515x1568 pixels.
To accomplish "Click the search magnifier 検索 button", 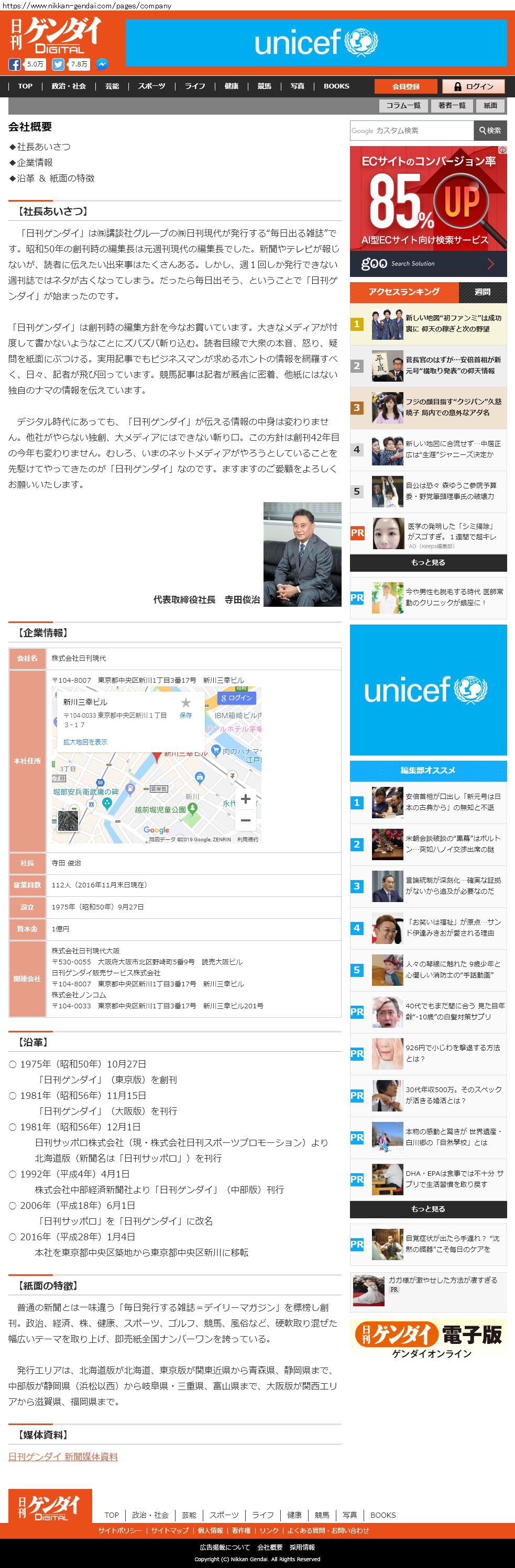I will pos(490,130).
